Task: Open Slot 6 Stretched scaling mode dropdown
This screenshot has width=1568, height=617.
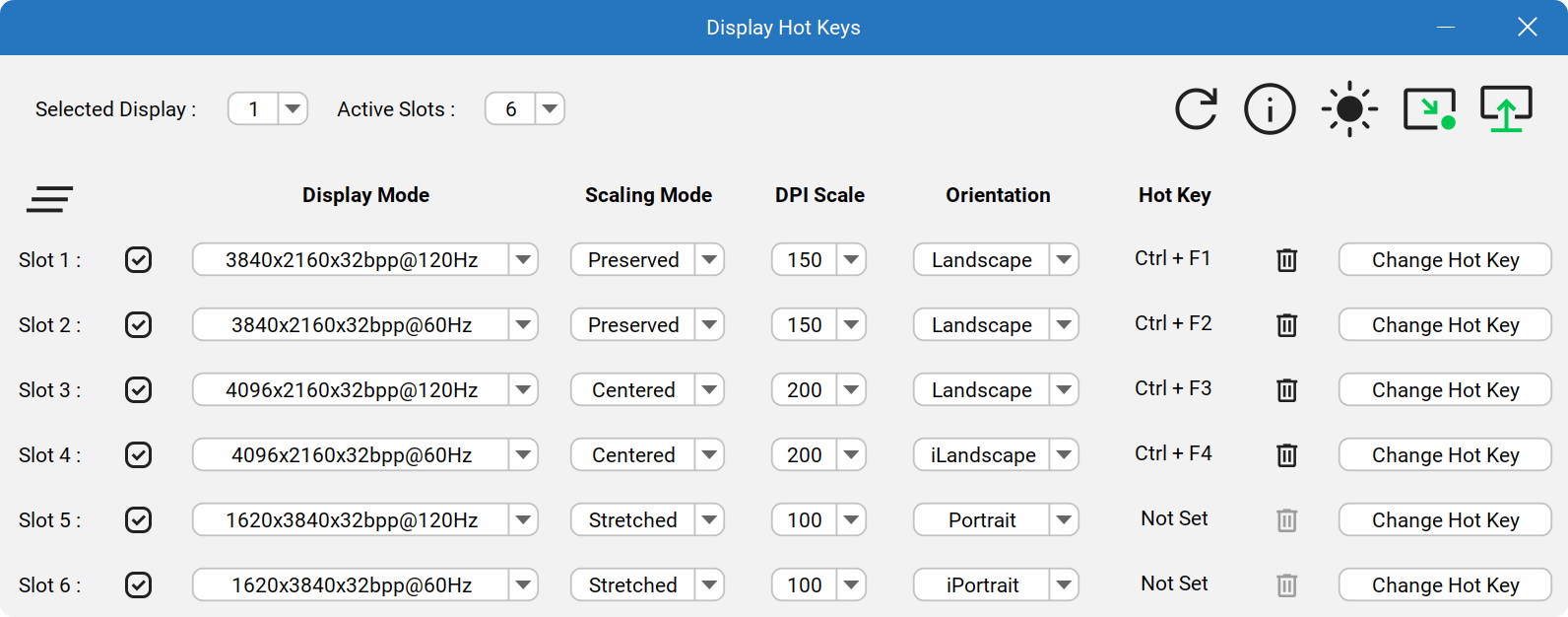Action: click(647, 585)
